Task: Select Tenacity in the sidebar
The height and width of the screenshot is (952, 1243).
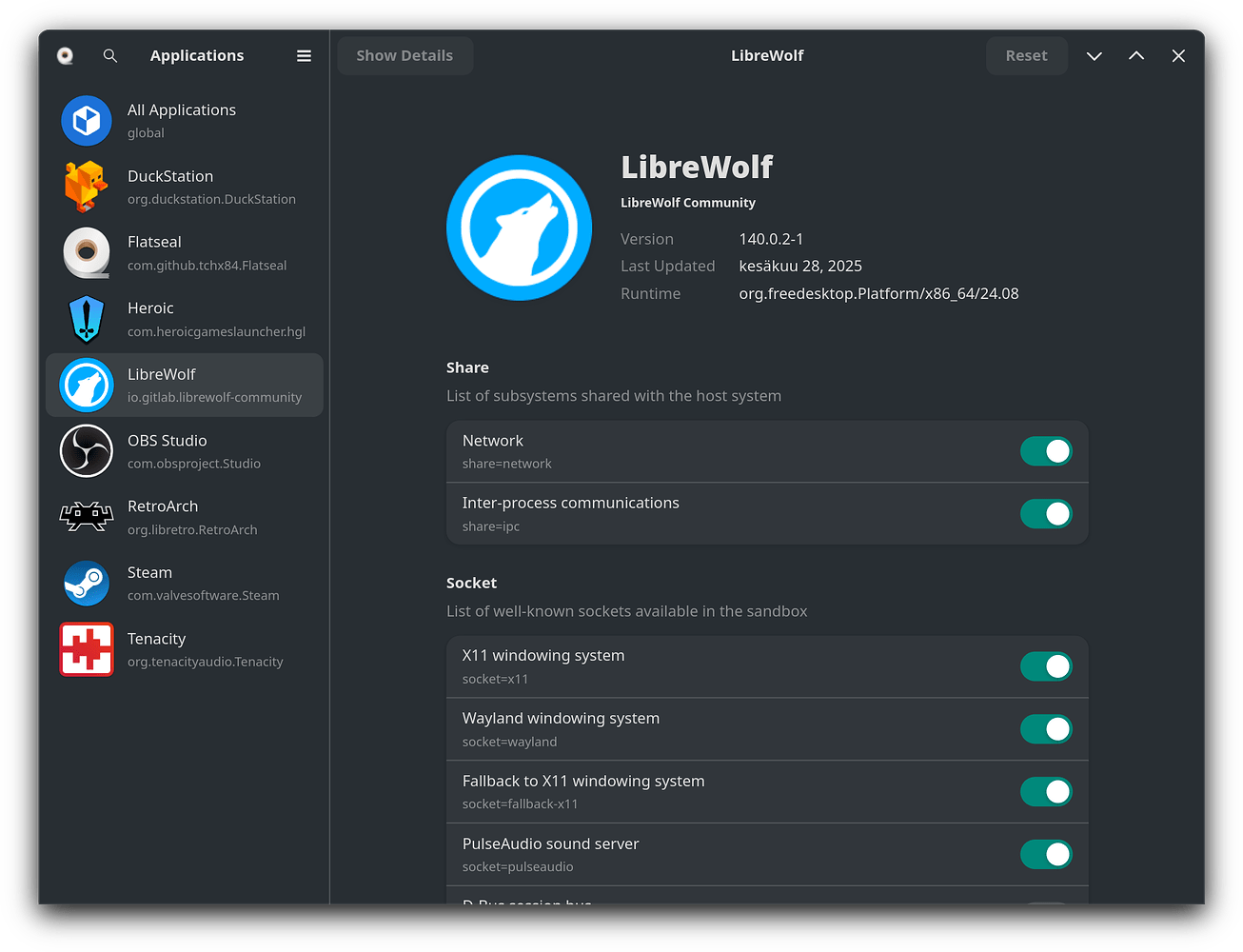Action: point(186,648)
